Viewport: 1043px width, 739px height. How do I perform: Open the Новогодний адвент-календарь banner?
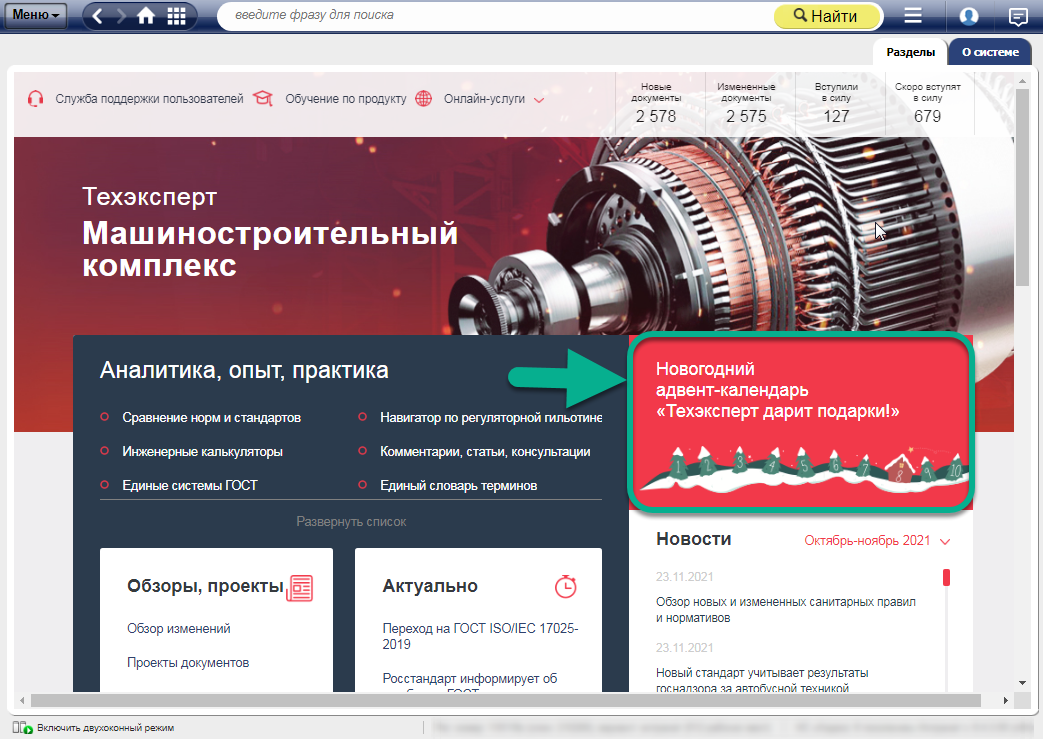(x=800, y=422)
